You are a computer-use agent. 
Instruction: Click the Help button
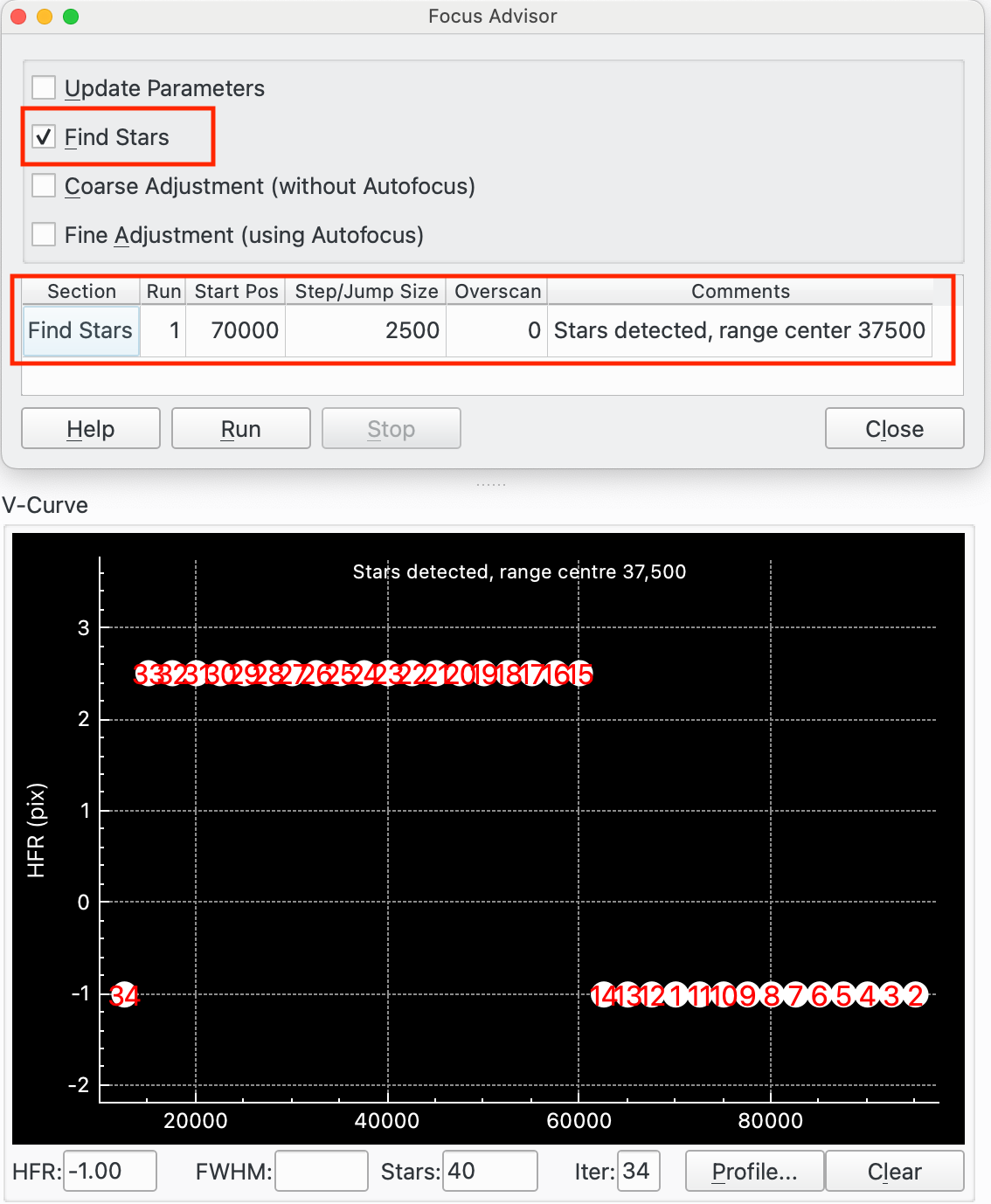pyautogui.click(x=91, y=429)
